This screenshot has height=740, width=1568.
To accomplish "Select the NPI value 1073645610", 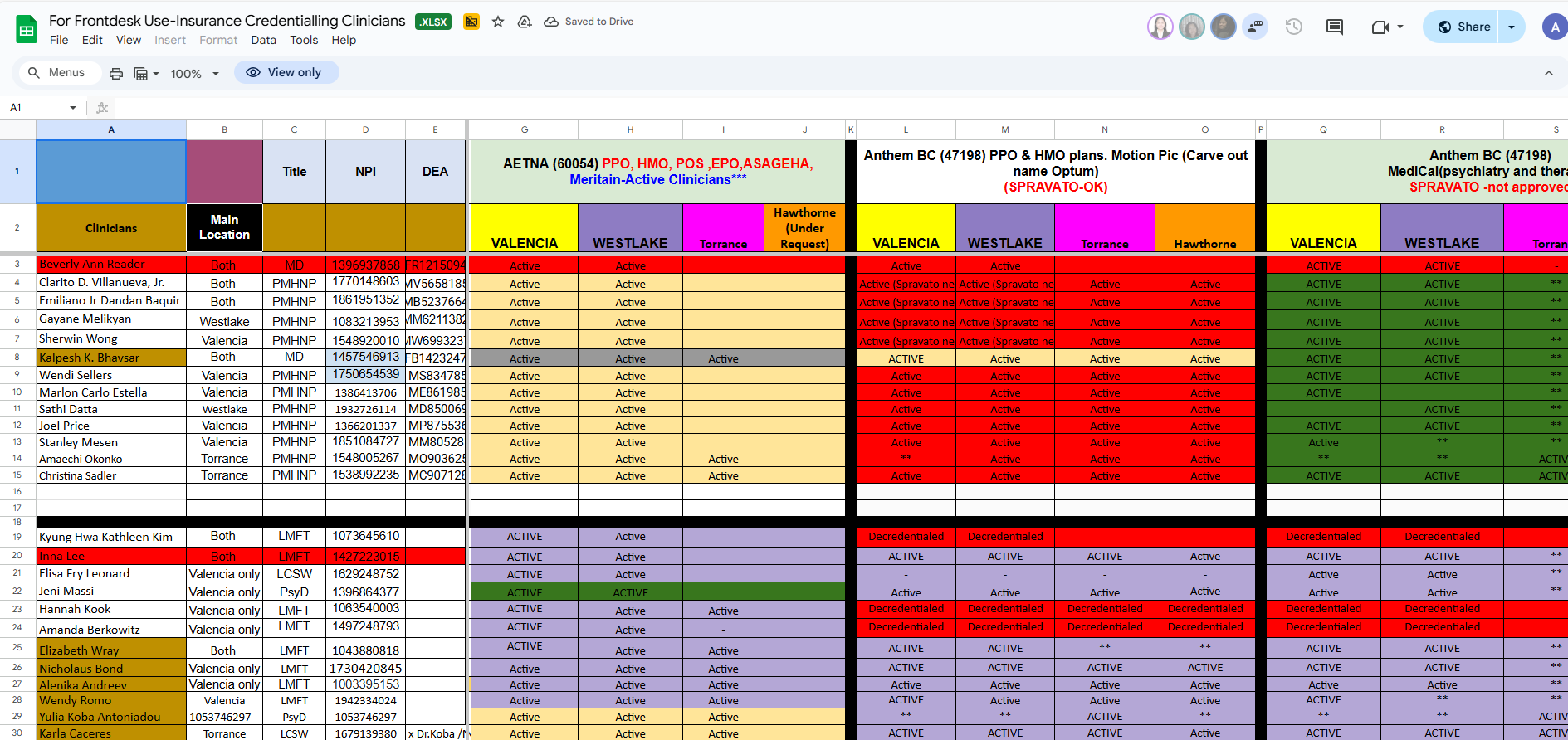I will coord(365,537).
